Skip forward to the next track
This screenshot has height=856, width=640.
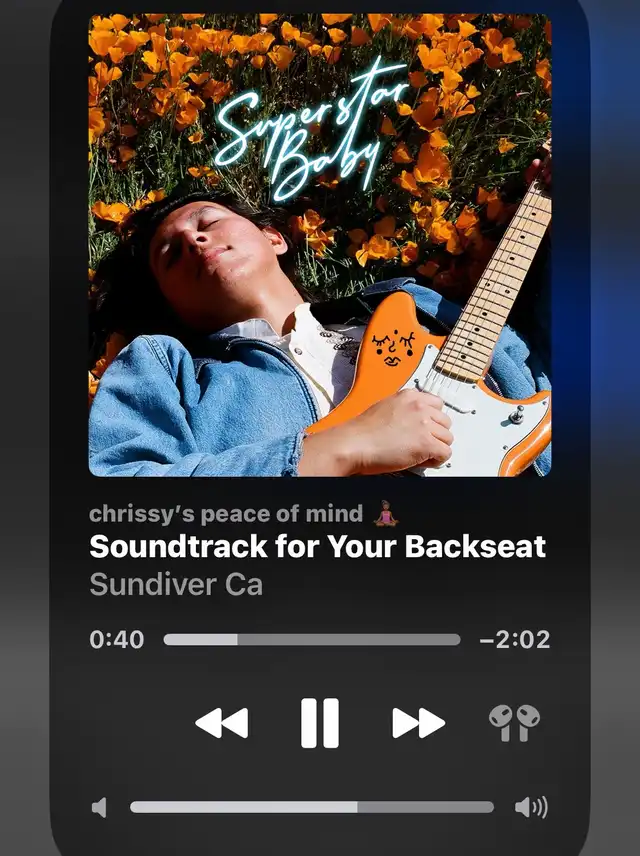pos(418,723)
